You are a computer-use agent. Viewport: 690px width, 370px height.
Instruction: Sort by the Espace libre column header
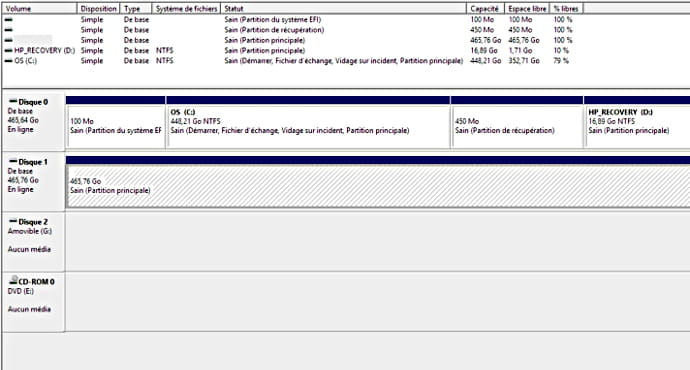click(x=527, y=8)
